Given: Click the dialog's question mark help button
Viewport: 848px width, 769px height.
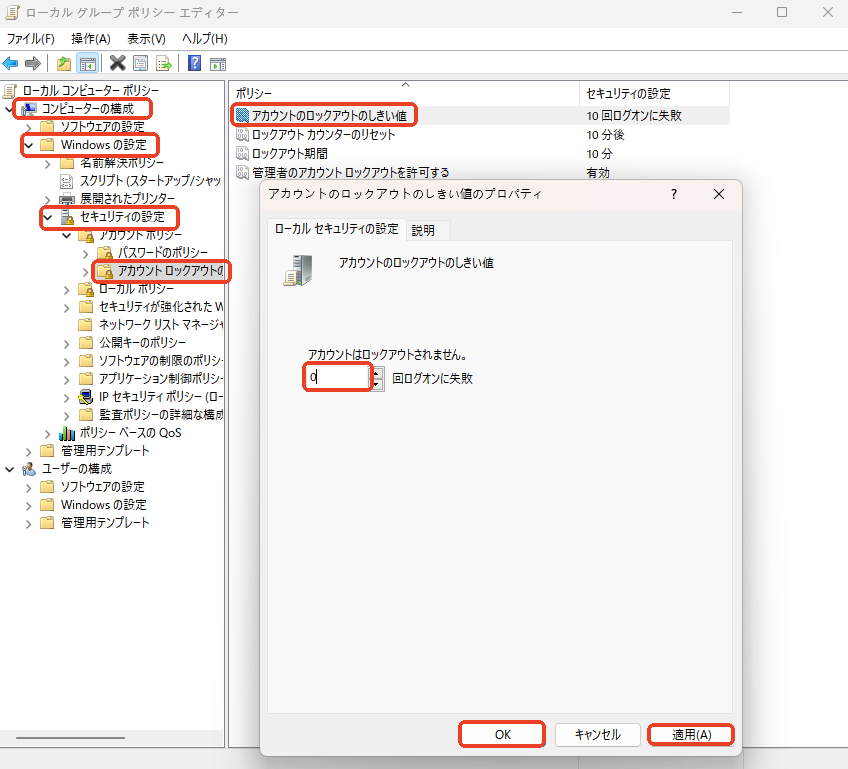Looking at the screenshot, I should tap(673, 195).
